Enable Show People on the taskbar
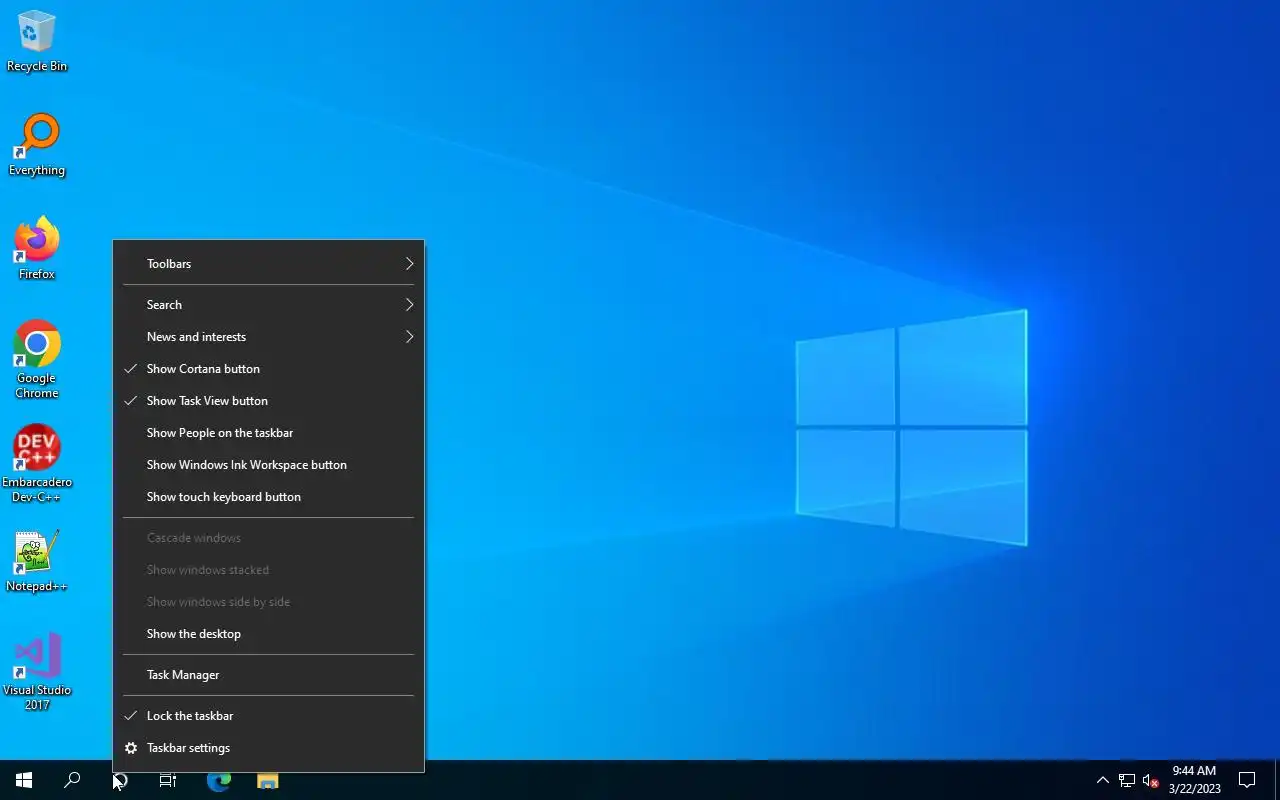 268,433
